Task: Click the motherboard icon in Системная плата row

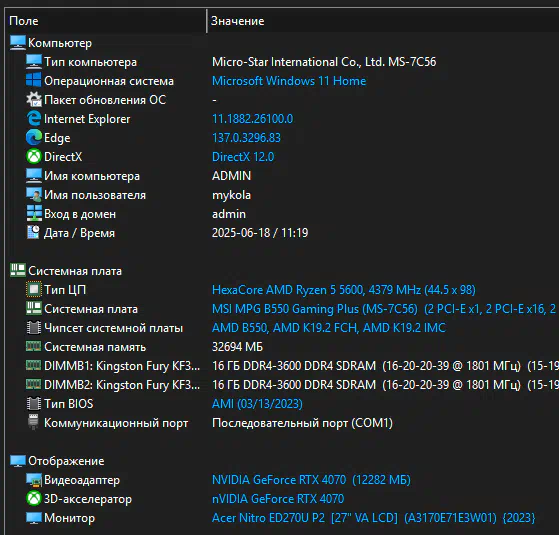Action: pyautogui.click(x=34, y=309)
